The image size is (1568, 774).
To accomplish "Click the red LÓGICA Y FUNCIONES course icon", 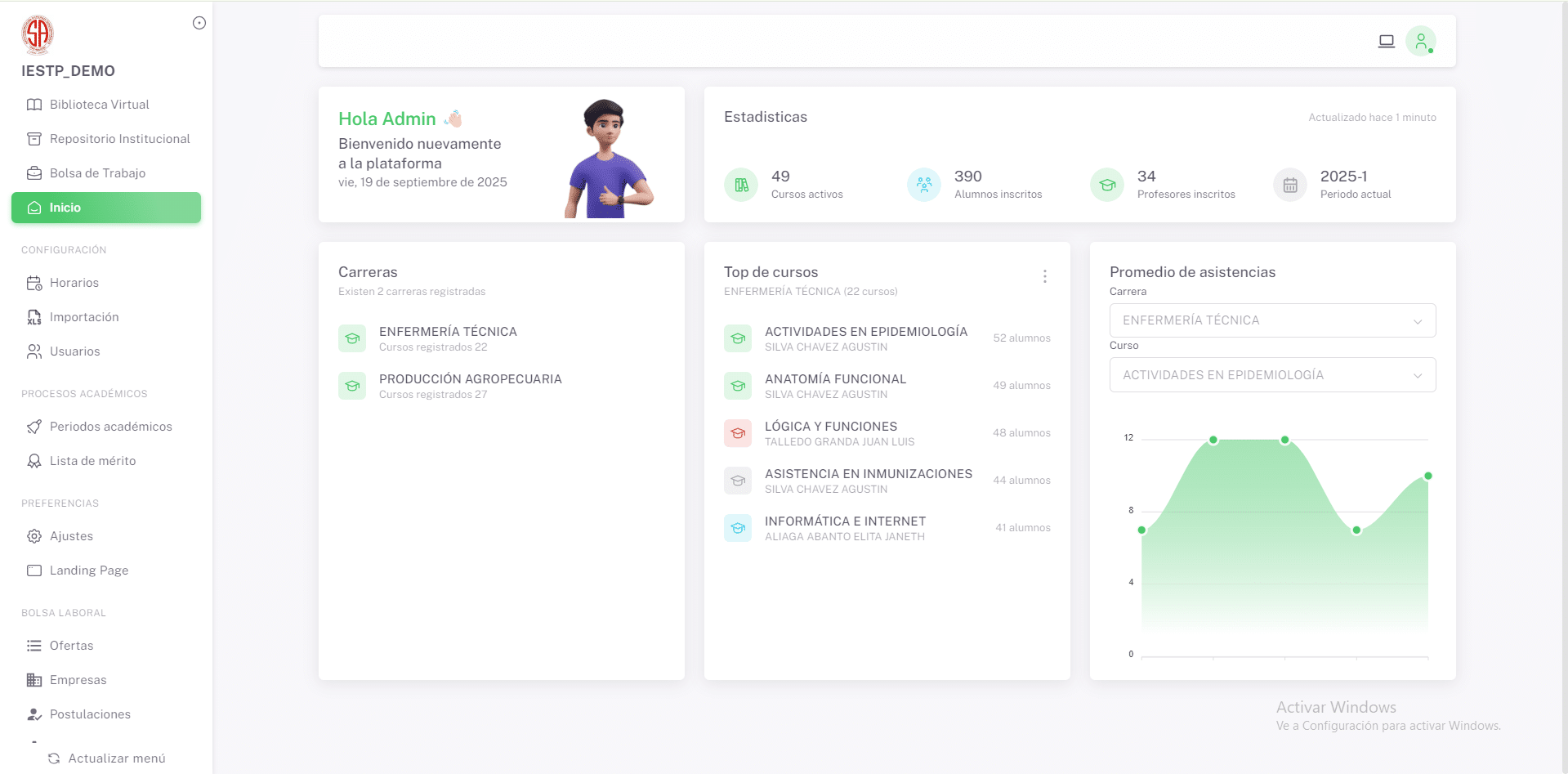I will pos(738,433).
